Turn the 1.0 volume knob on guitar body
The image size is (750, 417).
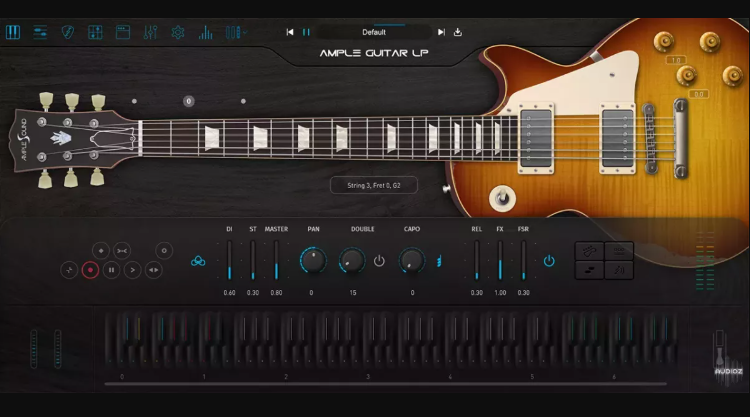[x=663, y=42]
